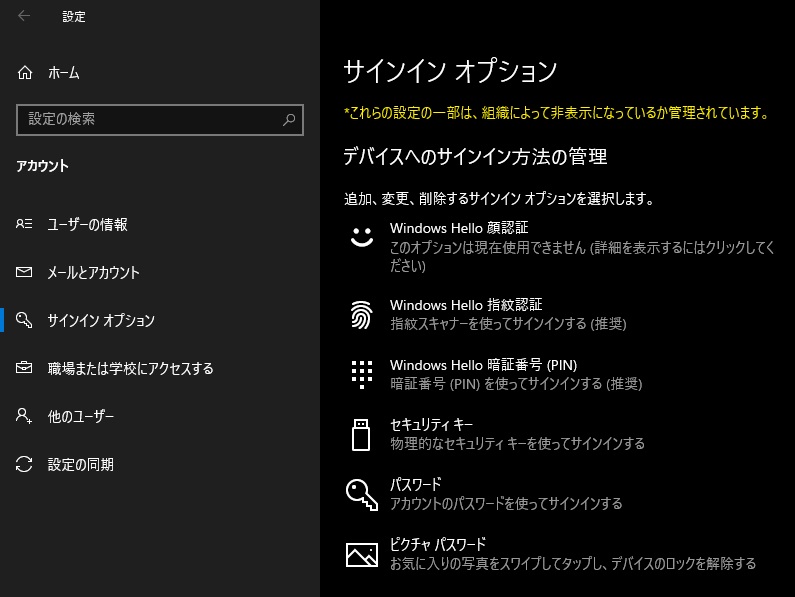This screenshot has width=795, height=597.
Task: Open メールとアカウント page
Action: tap(160, 272)
